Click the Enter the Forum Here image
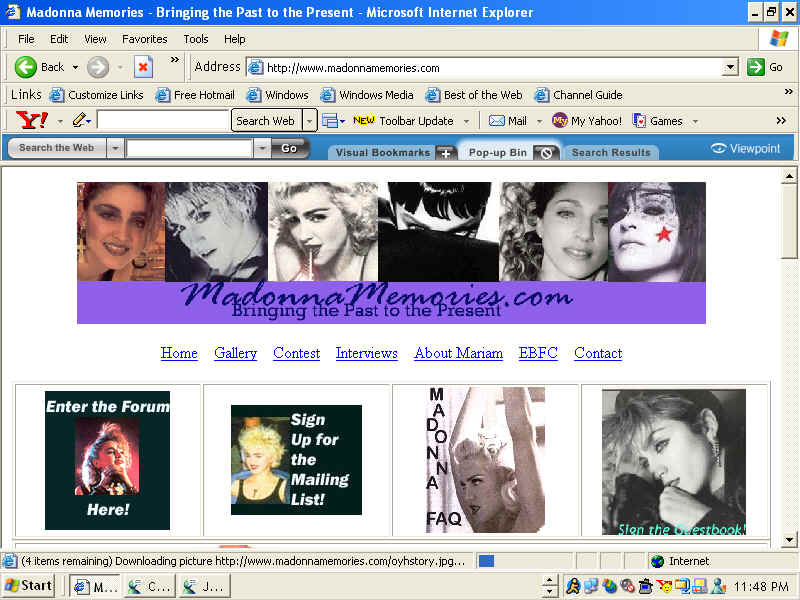This screenshot has height=600, width=800. tap(107, 460)
